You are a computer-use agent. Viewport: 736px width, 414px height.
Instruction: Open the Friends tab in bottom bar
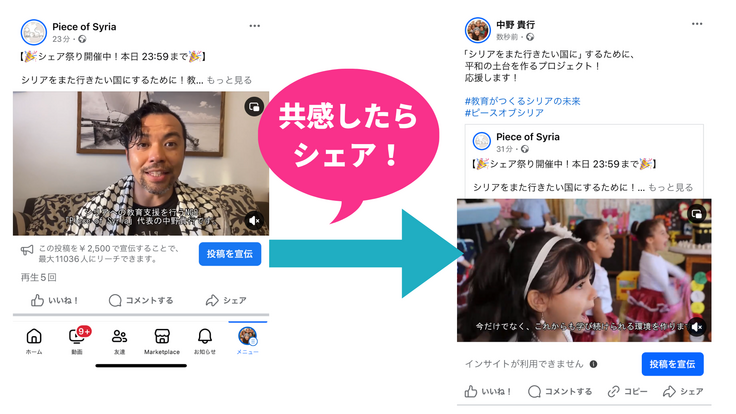[x=120, y=340]
